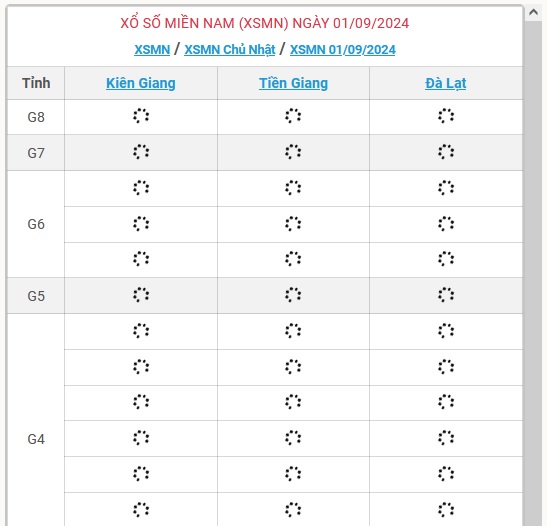The width and height of the screenshot is (547, 526).
Task: Click the G5 loading spinner for Đà Lạt
Action: point(446,295)
